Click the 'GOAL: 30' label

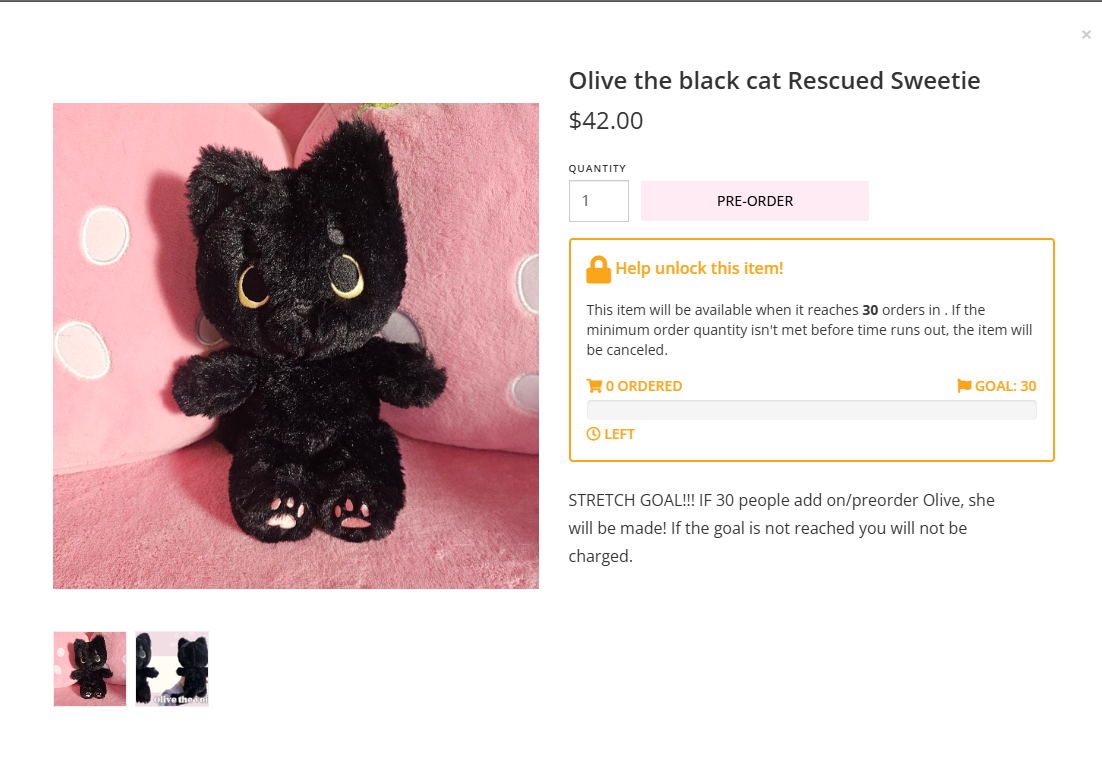point(1005,386)
